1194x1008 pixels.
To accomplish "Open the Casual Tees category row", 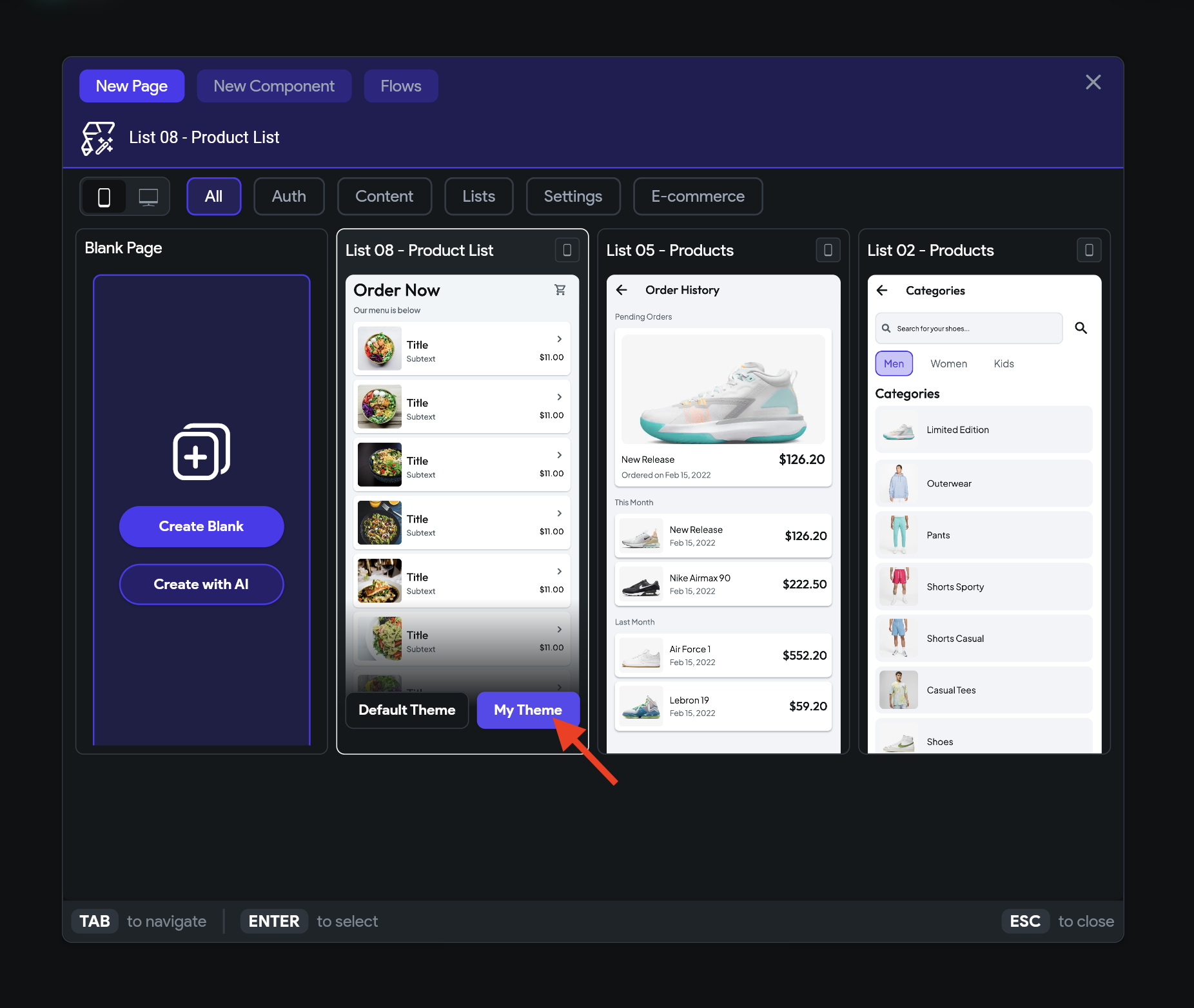I will (x=984, y=690).
